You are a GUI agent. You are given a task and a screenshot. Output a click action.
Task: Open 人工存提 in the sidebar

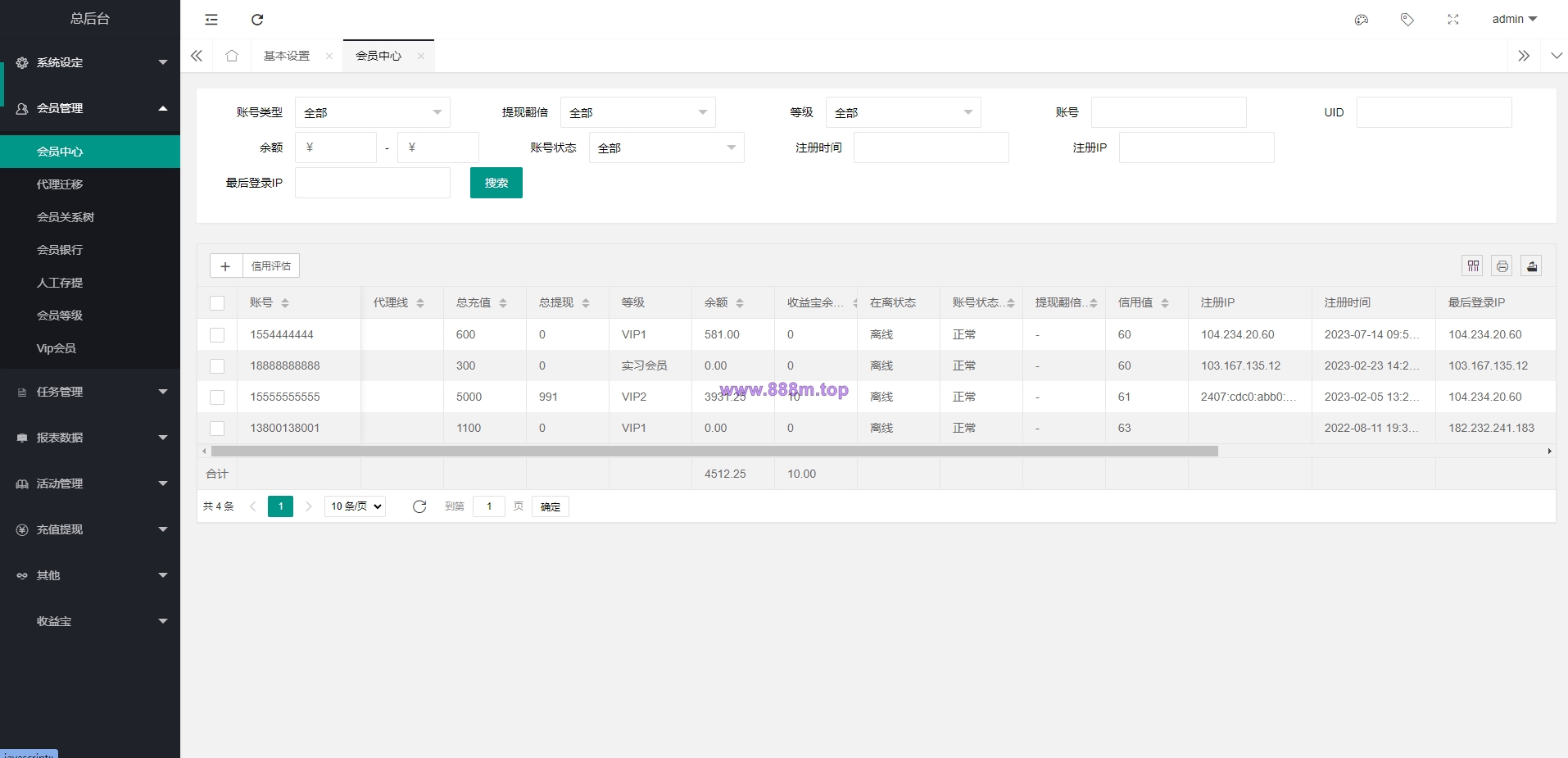click(90, 283)
